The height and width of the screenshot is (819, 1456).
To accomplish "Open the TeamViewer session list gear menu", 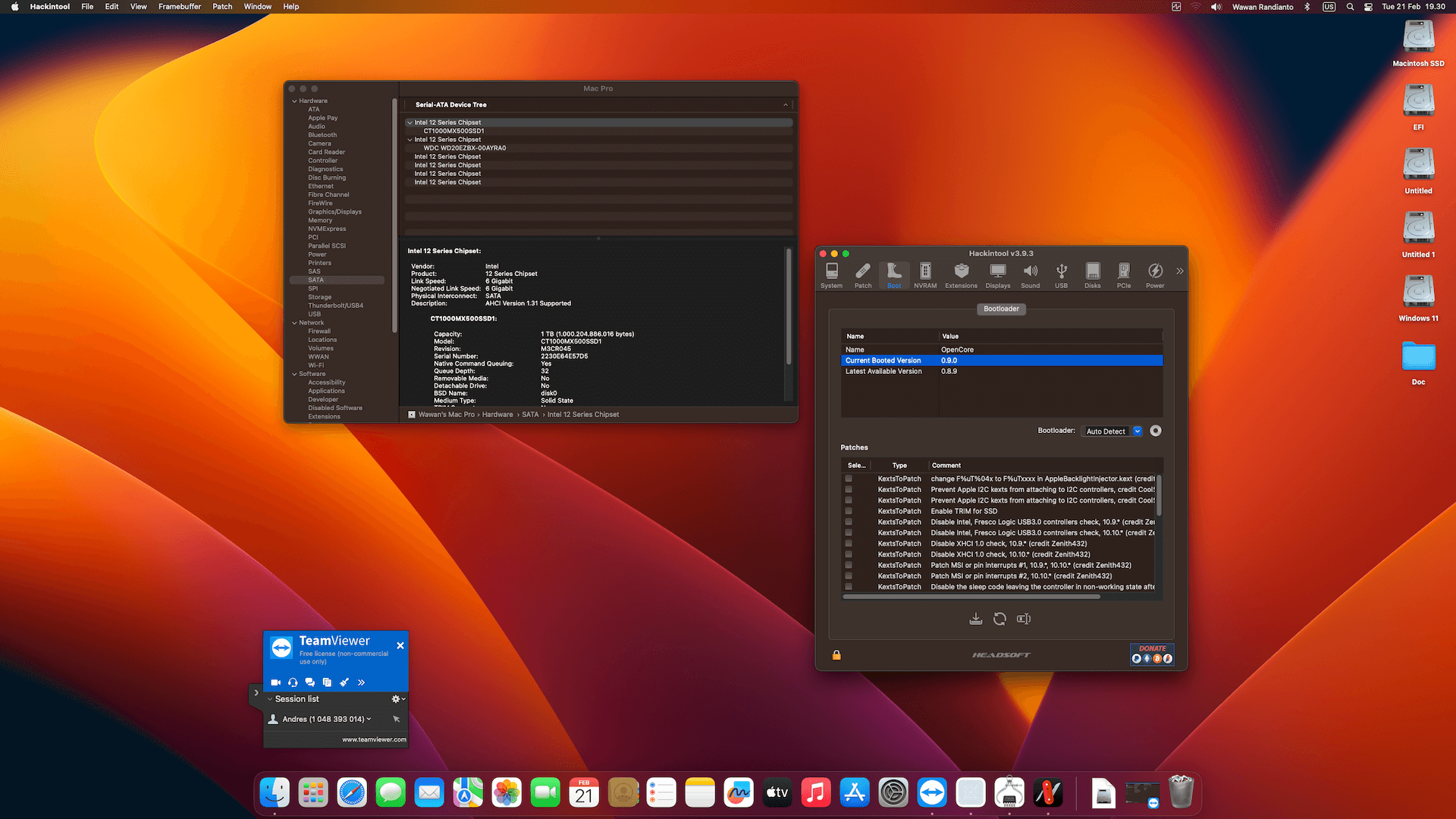I will [397, 698].
